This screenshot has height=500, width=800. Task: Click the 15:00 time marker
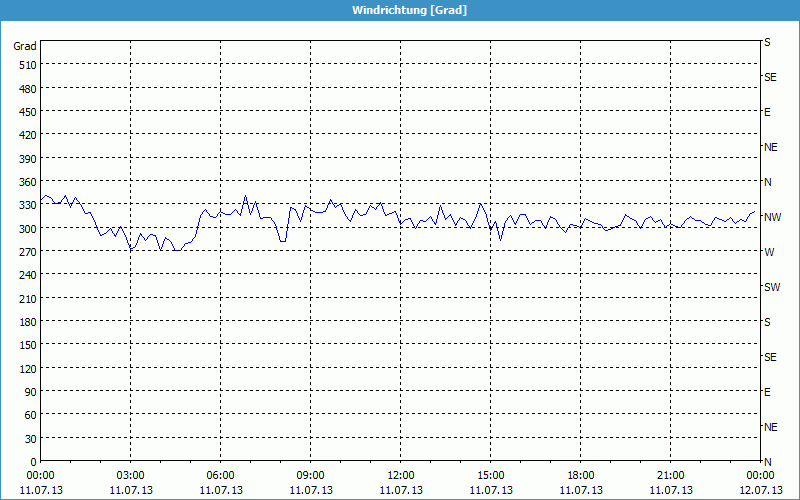(x=491, y=475)
